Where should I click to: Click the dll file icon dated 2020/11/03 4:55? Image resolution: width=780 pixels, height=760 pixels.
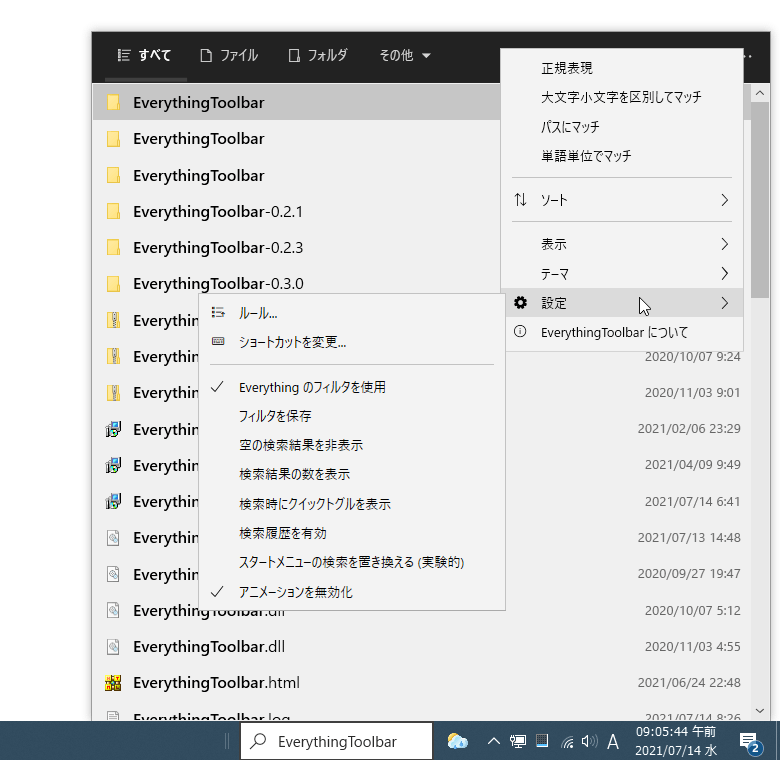coord(113,647)
